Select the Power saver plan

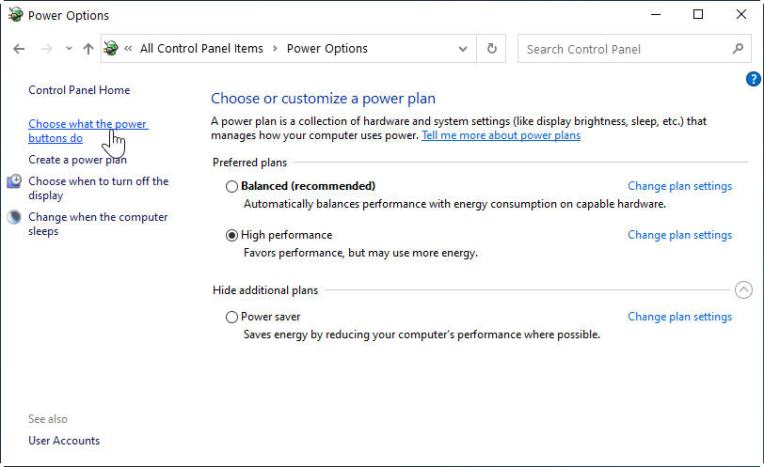[232, 317]
